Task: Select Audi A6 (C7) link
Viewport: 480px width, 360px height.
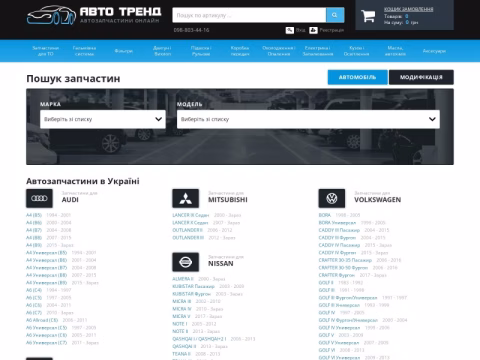Action: coord(34,313)
